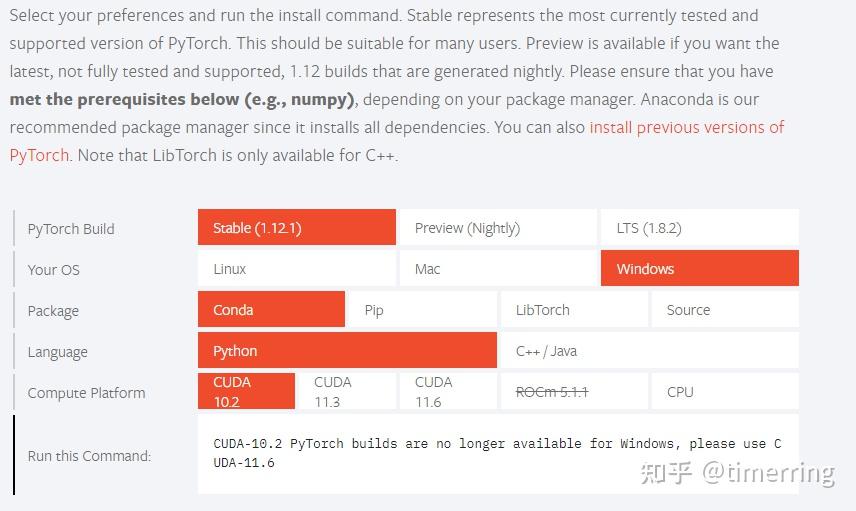Open the install previous versions of PyTorch link
856x511 pixels.
686,128
